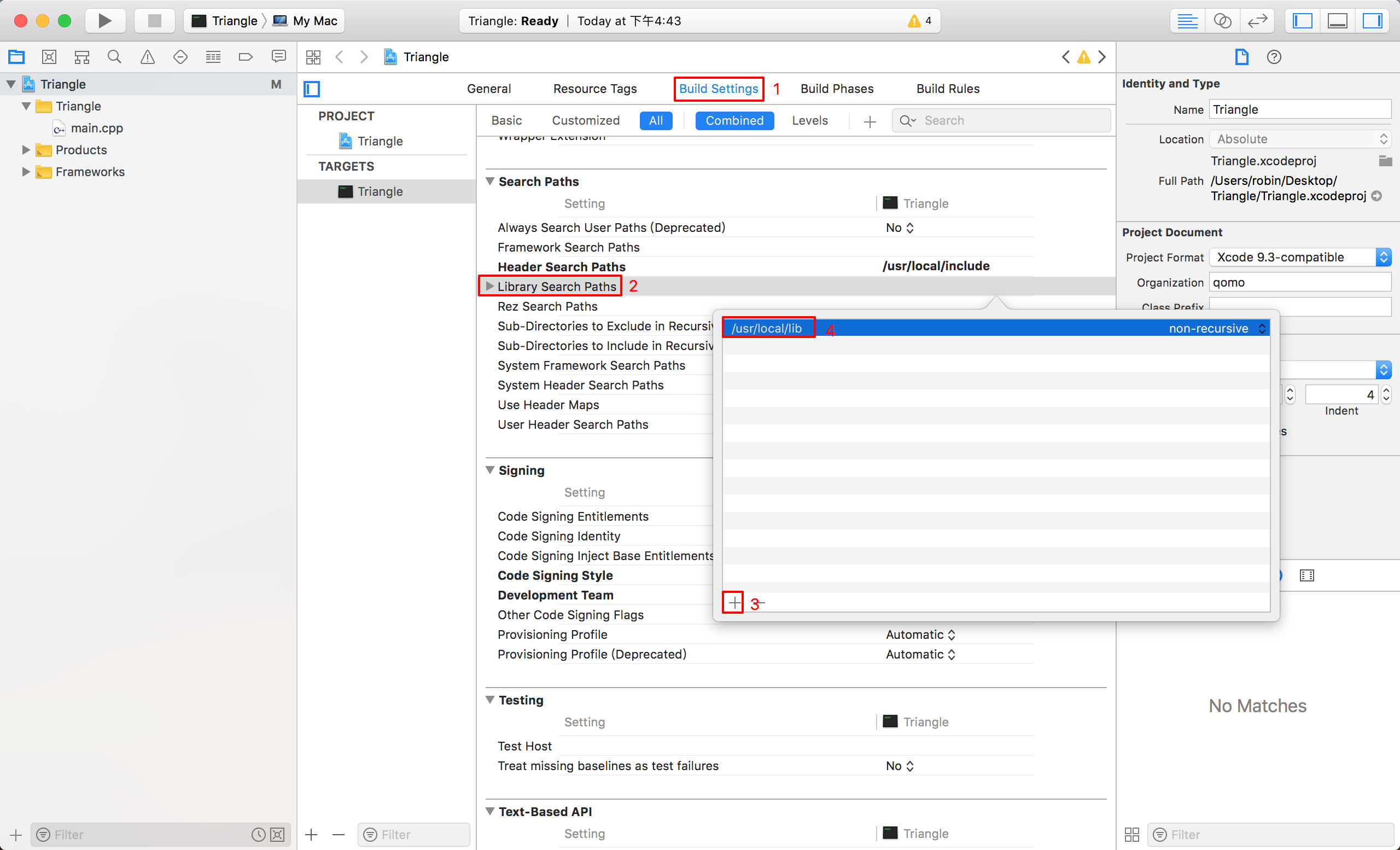Open the Project Format dropdown
Viewport: 1400px width, 850px height.
pyautogui.click(x=1300, y=257)
